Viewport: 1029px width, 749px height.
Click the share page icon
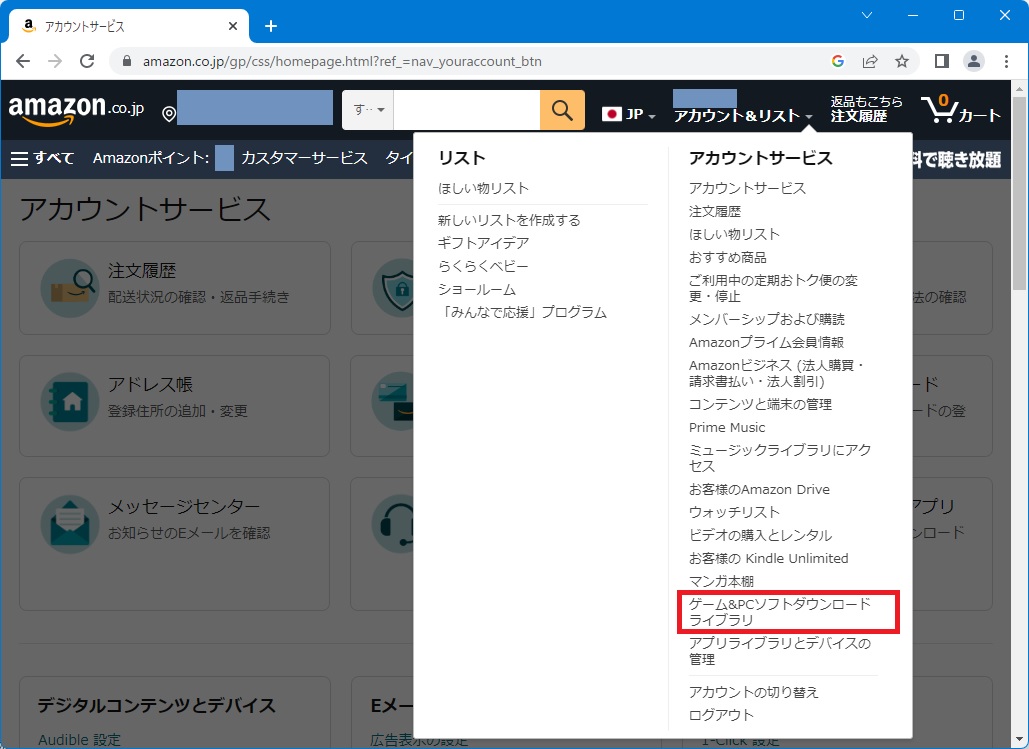click(870, 61)
